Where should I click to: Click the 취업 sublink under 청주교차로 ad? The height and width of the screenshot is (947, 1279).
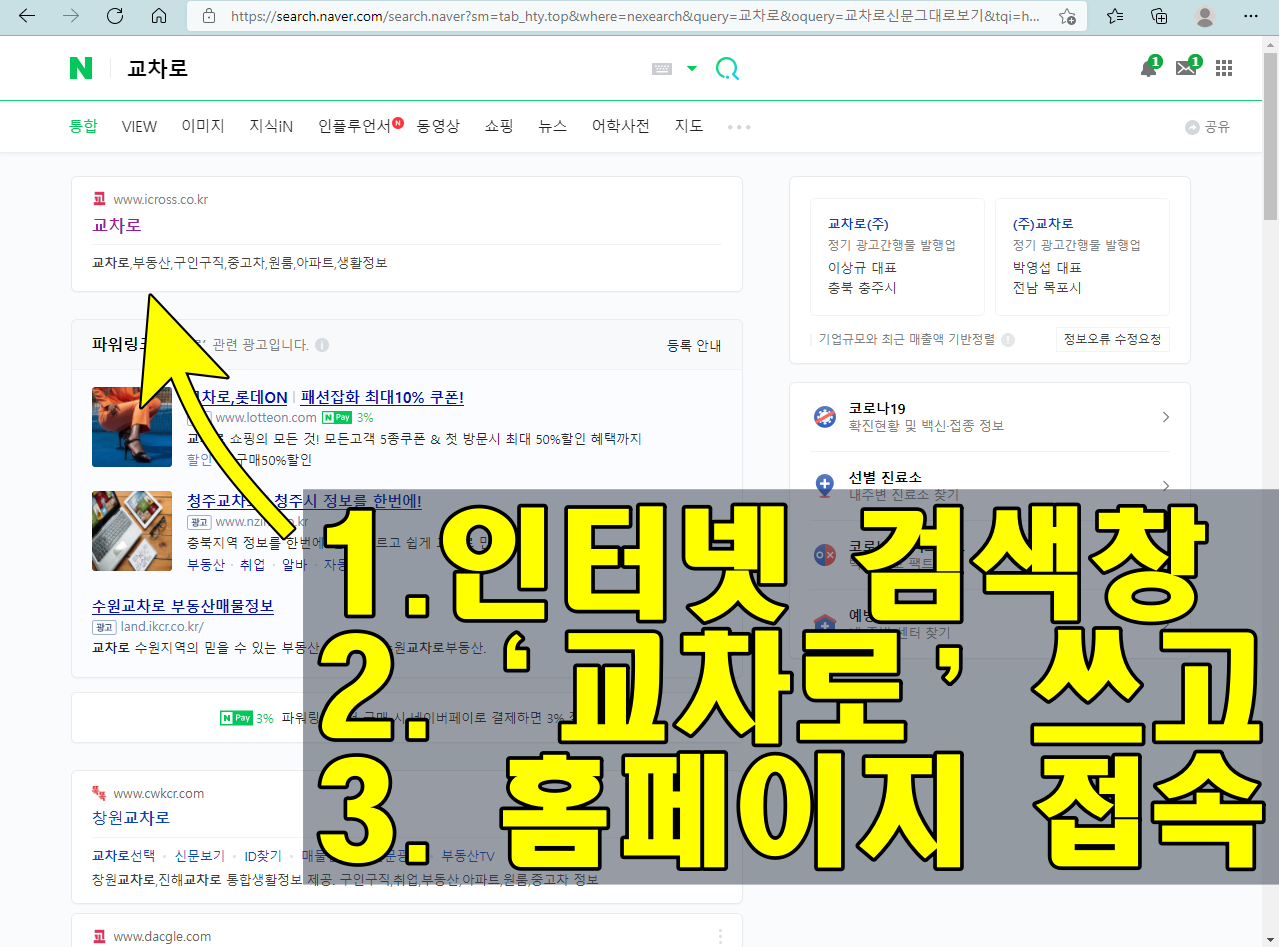(253, 564)
